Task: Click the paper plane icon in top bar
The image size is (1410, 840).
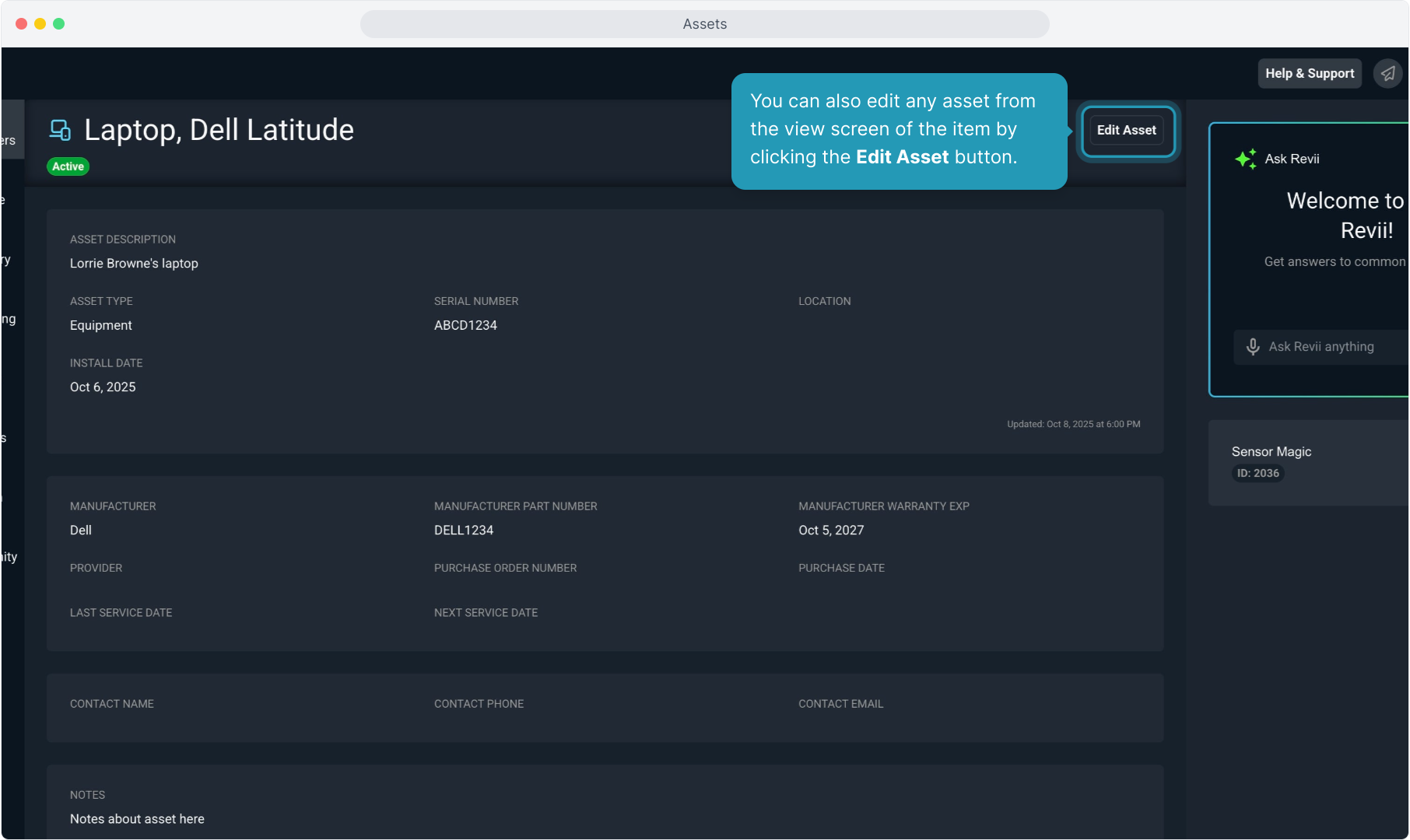Action: point(1387,74)
